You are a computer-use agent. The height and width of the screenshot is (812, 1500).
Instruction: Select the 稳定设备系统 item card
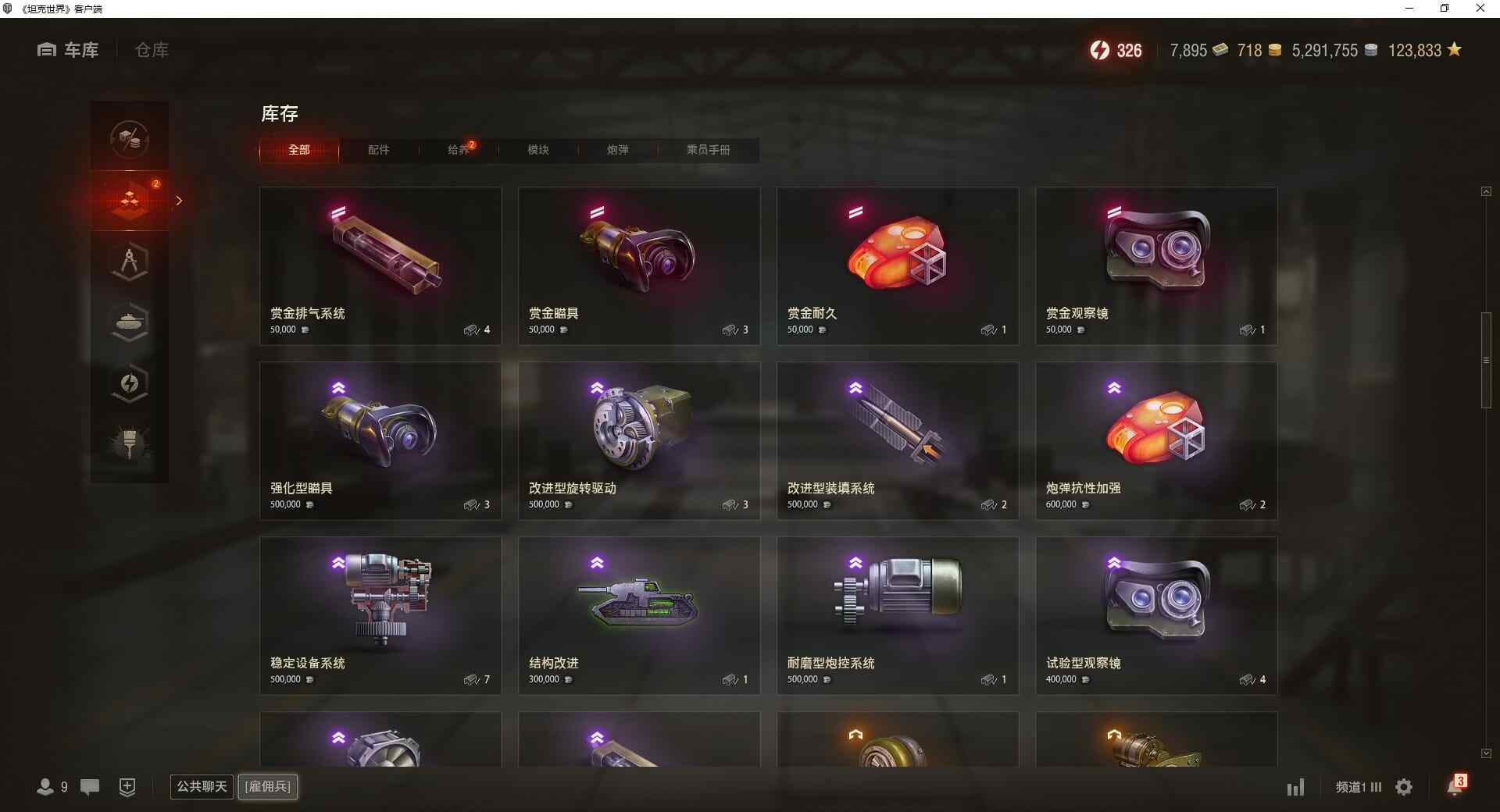coord(380,615)
